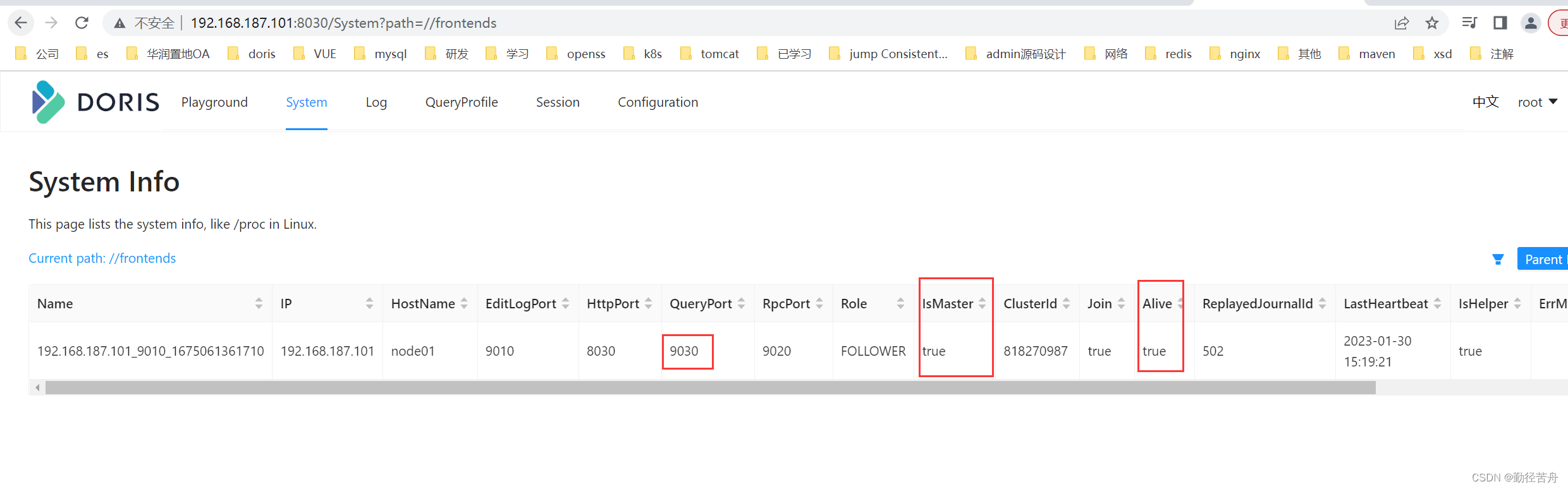Sort table by LastHeartbeat column
This screenshot has width=1568, height=489.
(1437, 303)
